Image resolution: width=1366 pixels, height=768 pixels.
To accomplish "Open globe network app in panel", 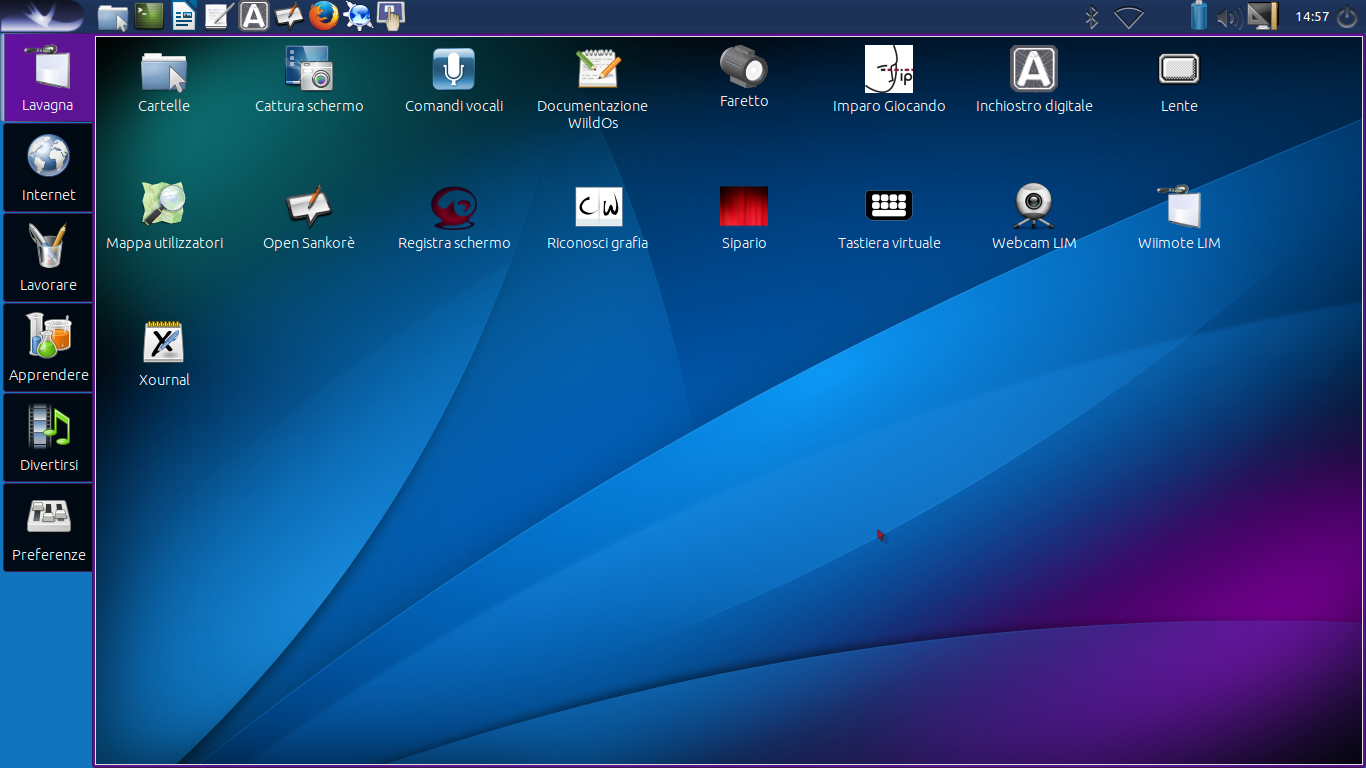I will 358,15.
